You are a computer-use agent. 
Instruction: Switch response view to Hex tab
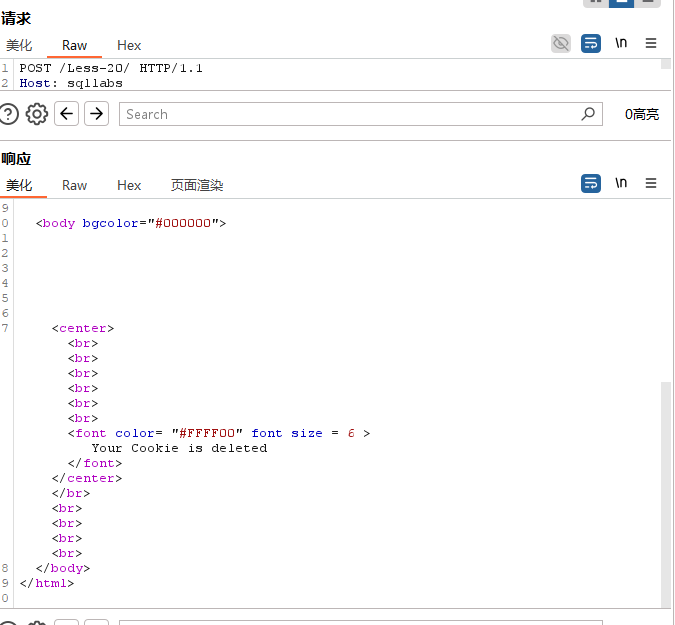click(129, 185)
